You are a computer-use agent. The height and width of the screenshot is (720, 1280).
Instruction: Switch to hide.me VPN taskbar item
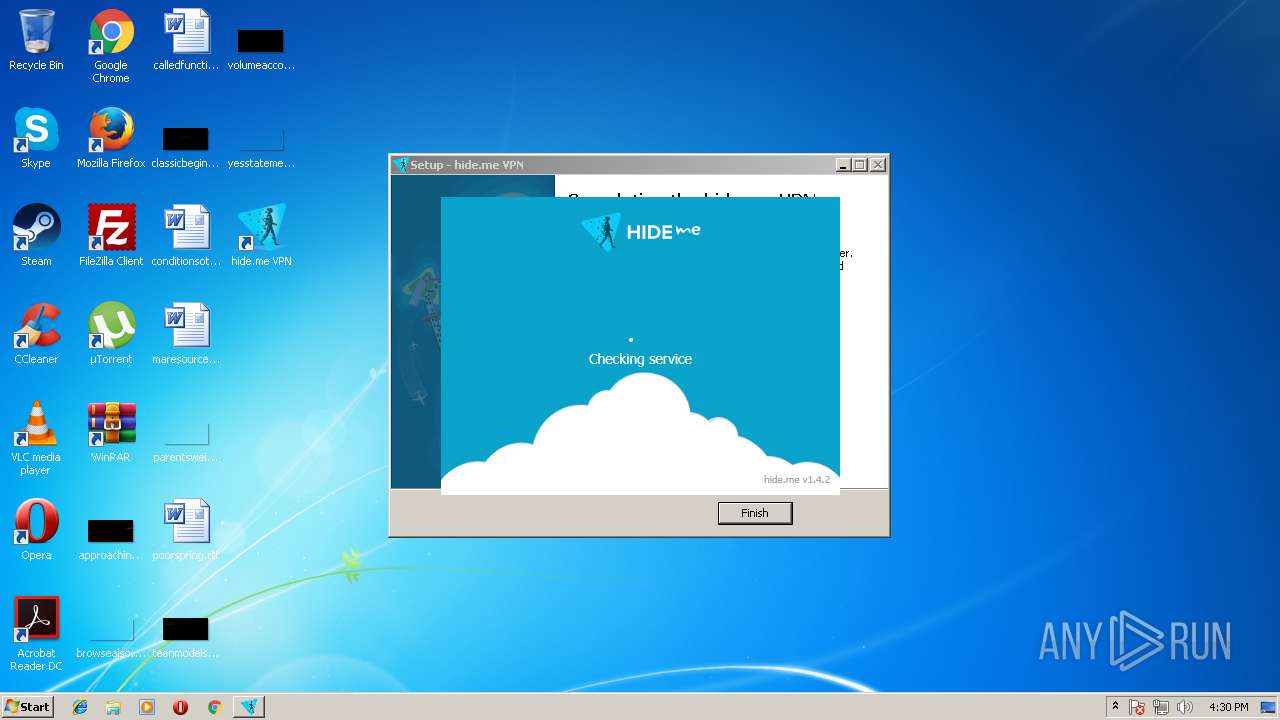click(249, 707)
